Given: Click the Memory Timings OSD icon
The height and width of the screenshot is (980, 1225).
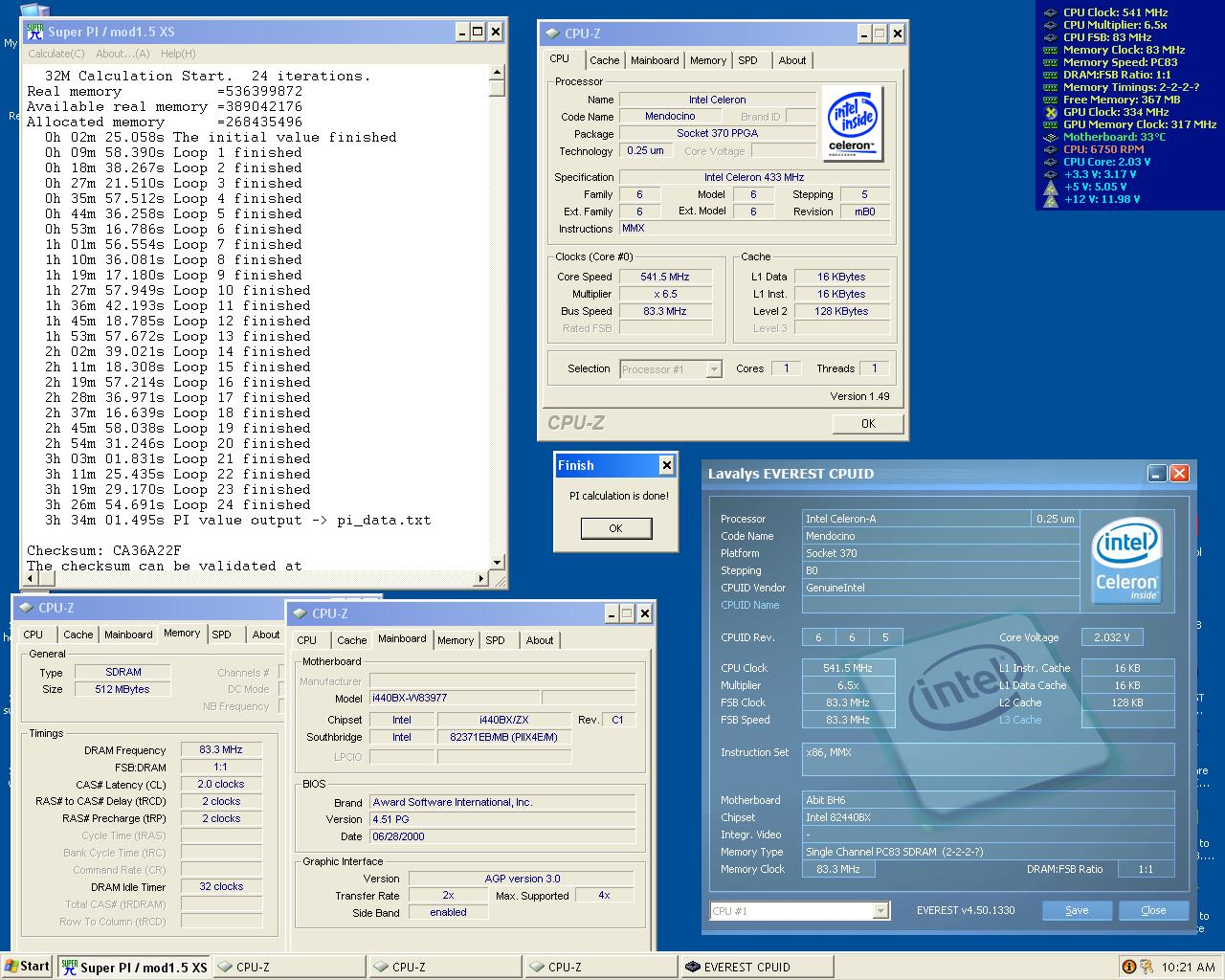Looking at the screenshot, I should pos(1050,87).
